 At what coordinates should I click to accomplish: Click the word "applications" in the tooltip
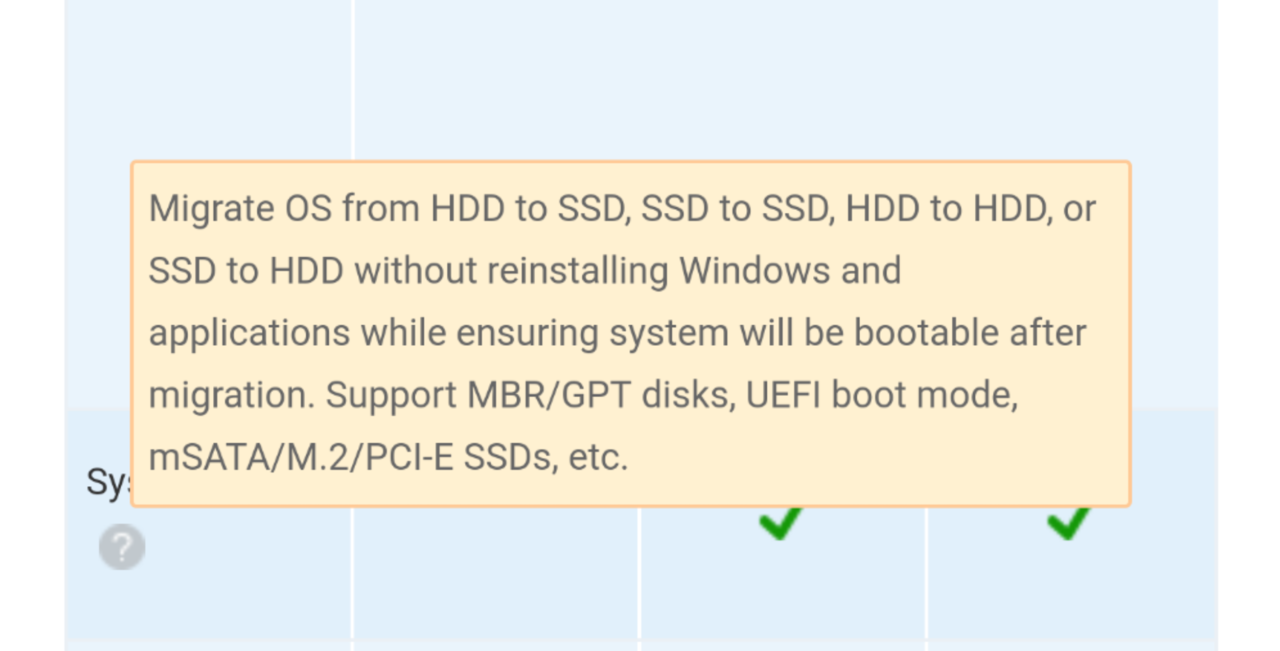coord(250,334)
